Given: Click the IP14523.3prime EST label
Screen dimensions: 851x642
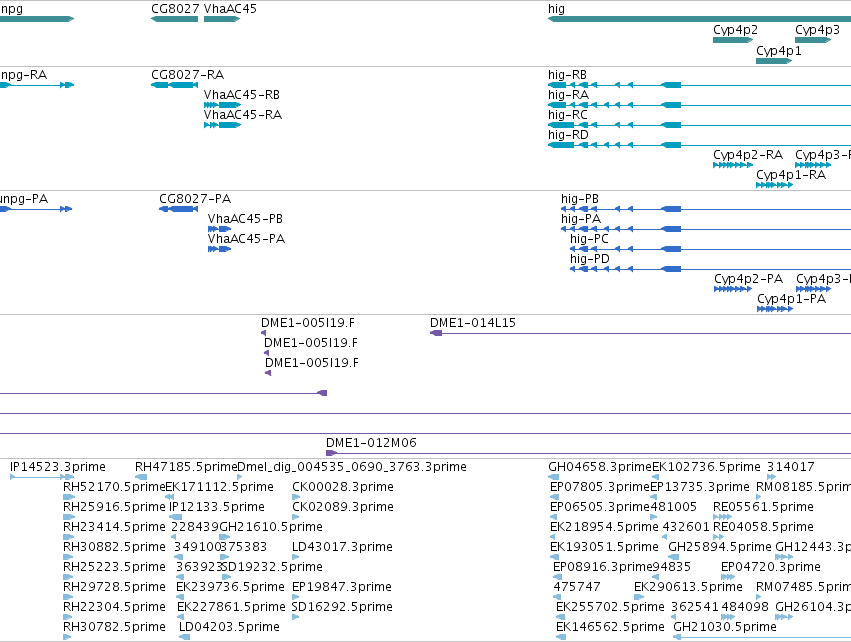Looking at the screenshot, I should point(58,467).
